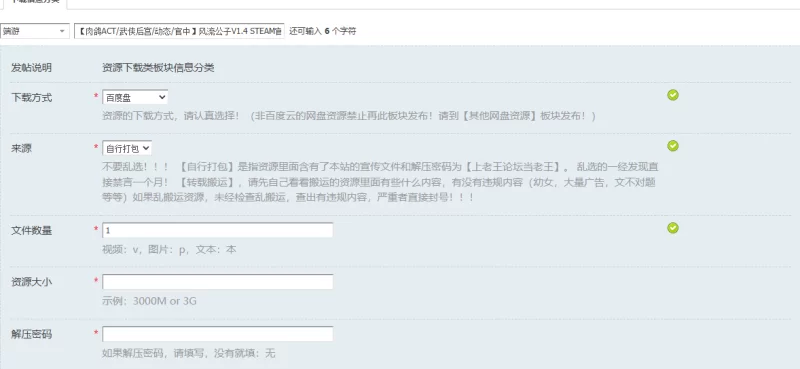This screenshot has height=369, width=800.
Task: Click green checkmark beside 下载方式 row
Action: click(x=673, y=95)
